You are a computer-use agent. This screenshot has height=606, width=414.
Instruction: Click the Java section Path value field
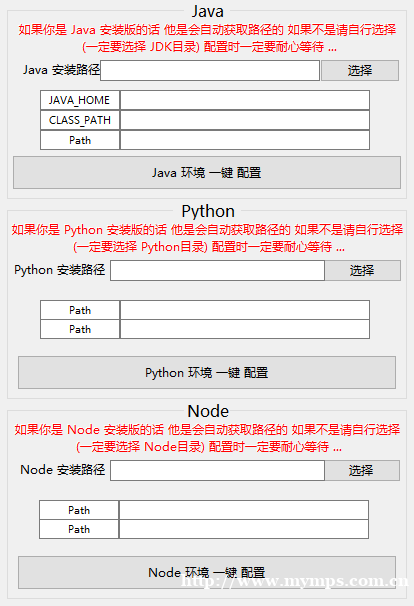(245, 140)
